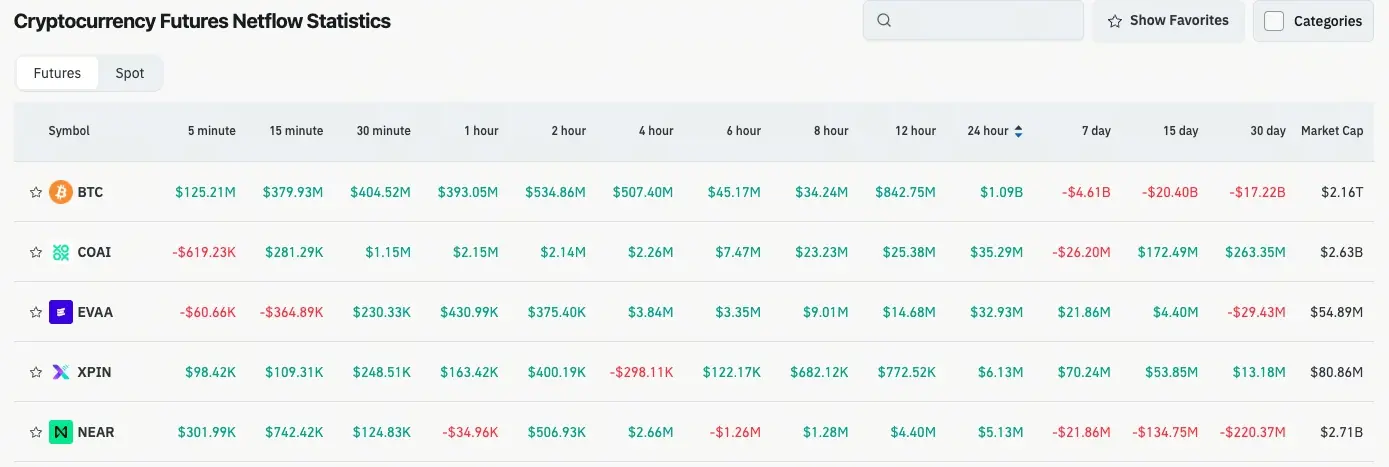The width and height of the screenshot is (1389, 467).
Task: Select the Futures tab
Action: coord(57,73)
